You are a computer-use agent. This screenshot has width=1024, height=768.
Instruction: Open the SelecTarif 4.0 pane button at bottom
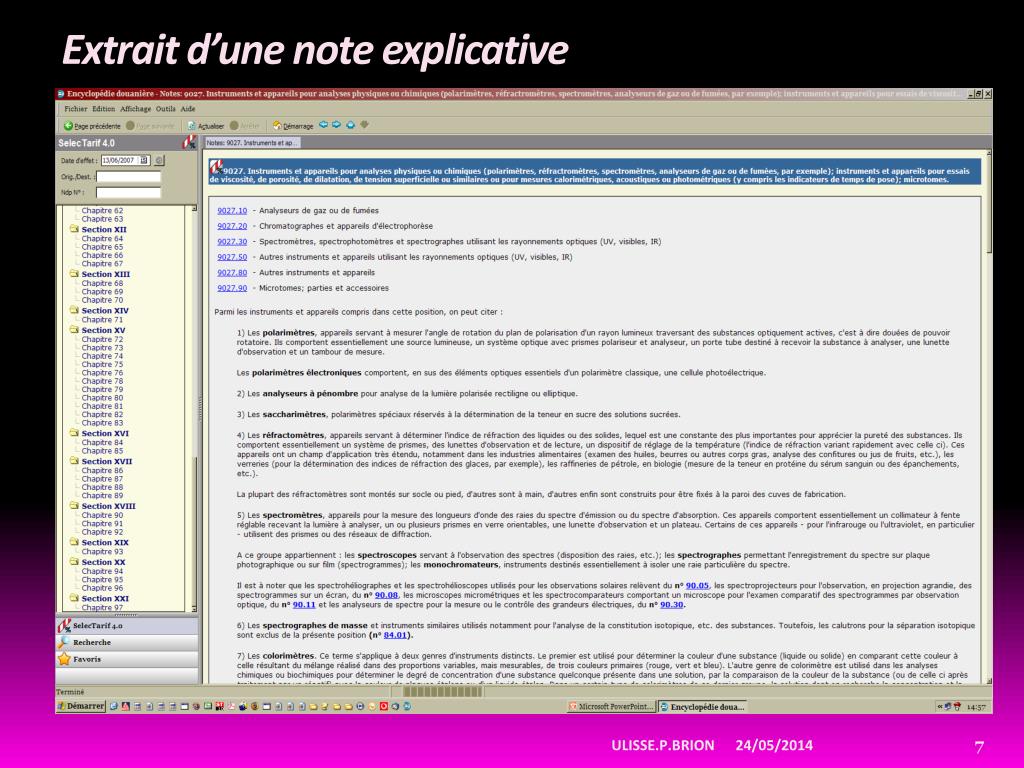click(127, 626)
